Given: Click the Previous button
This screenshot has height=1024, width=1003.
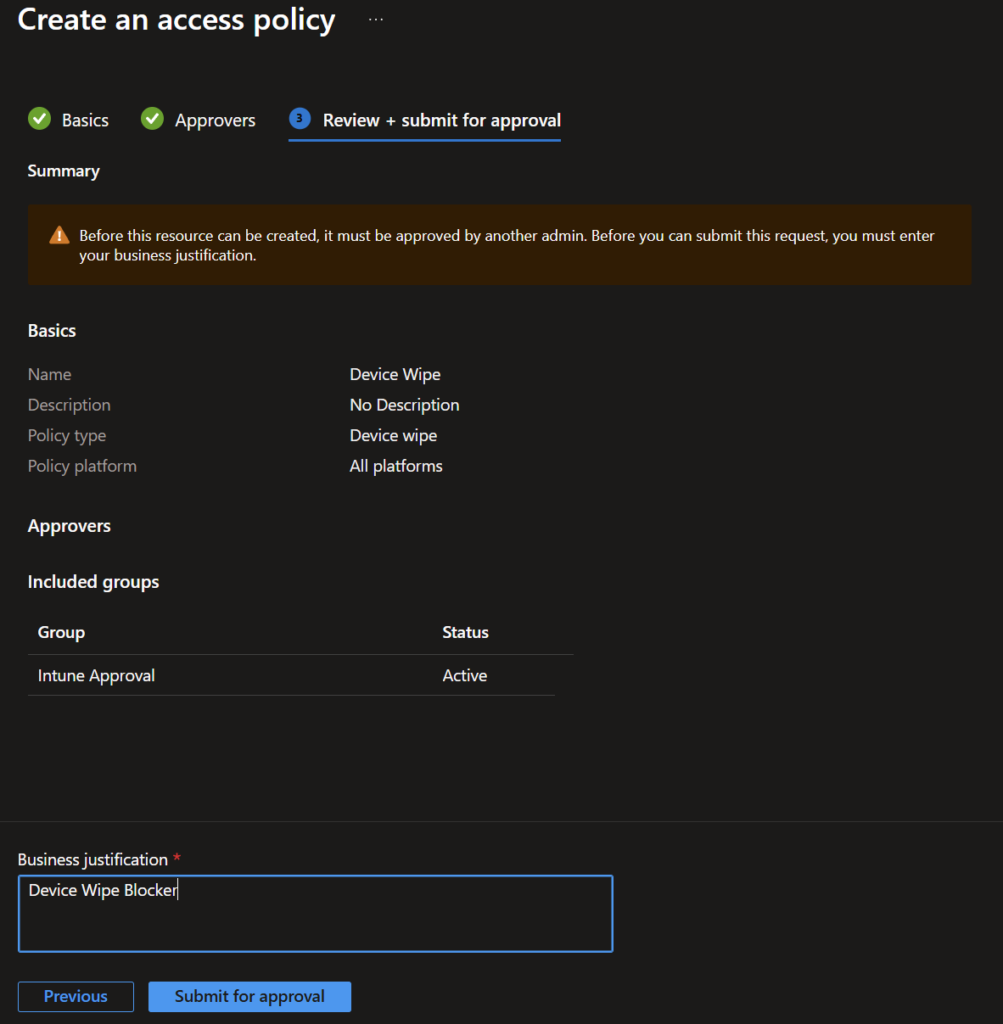Looking at the screenshot, I should [x=76, y=996].
